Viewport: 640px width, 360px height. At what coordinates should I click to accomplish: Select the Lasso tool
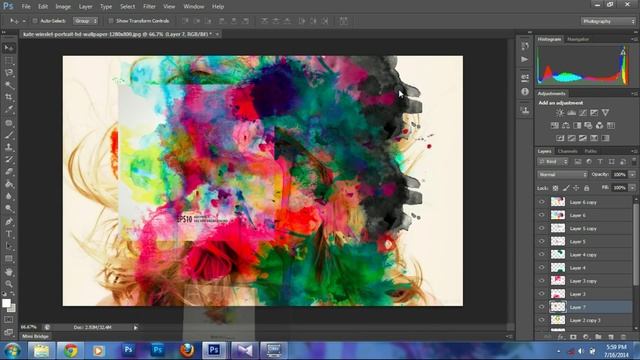click(9, 73)
